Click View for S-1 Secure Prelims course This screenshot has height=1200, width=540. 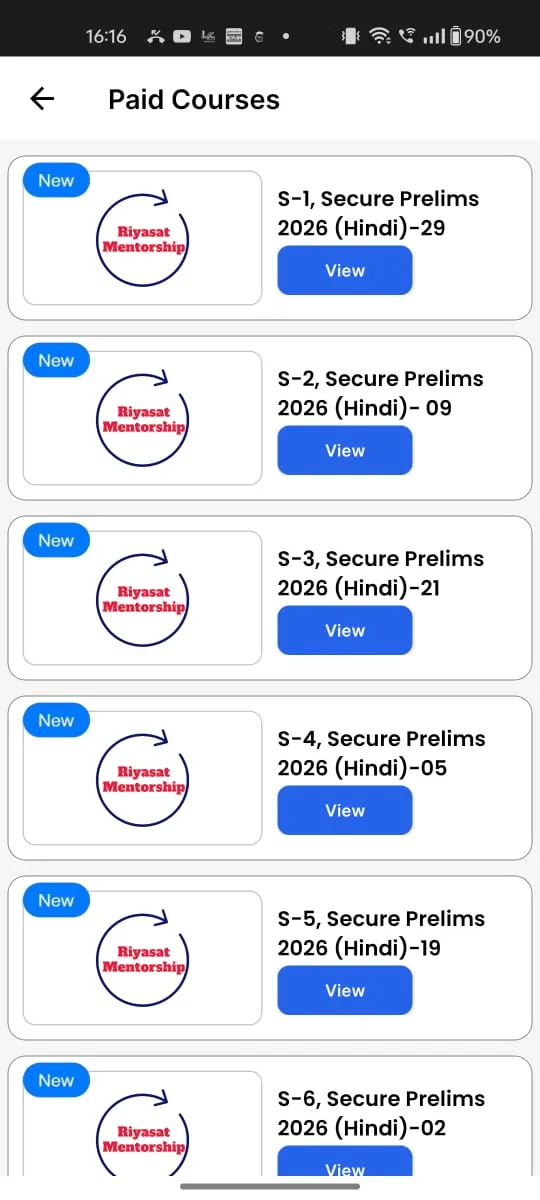point(345,270)
